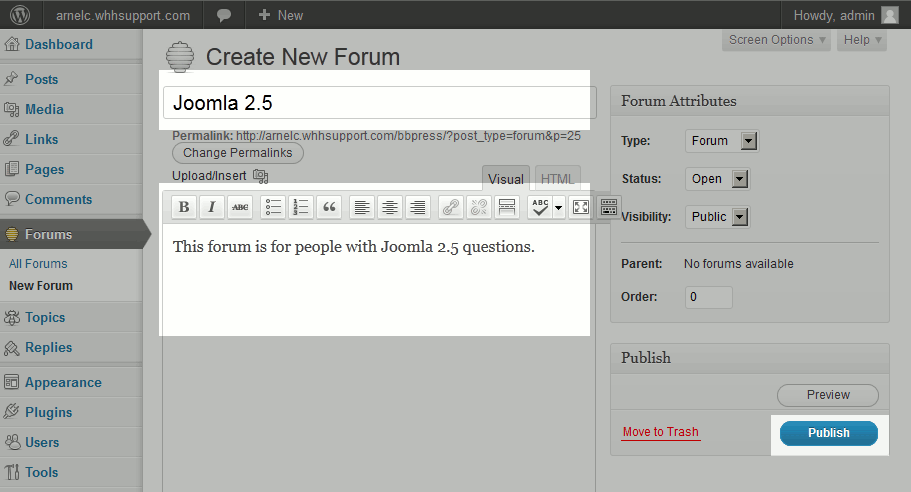The image size is (911, 492).
Task: Toggle fullscreen editing mode
Action: pyautogui.click(x=580, y=207)
